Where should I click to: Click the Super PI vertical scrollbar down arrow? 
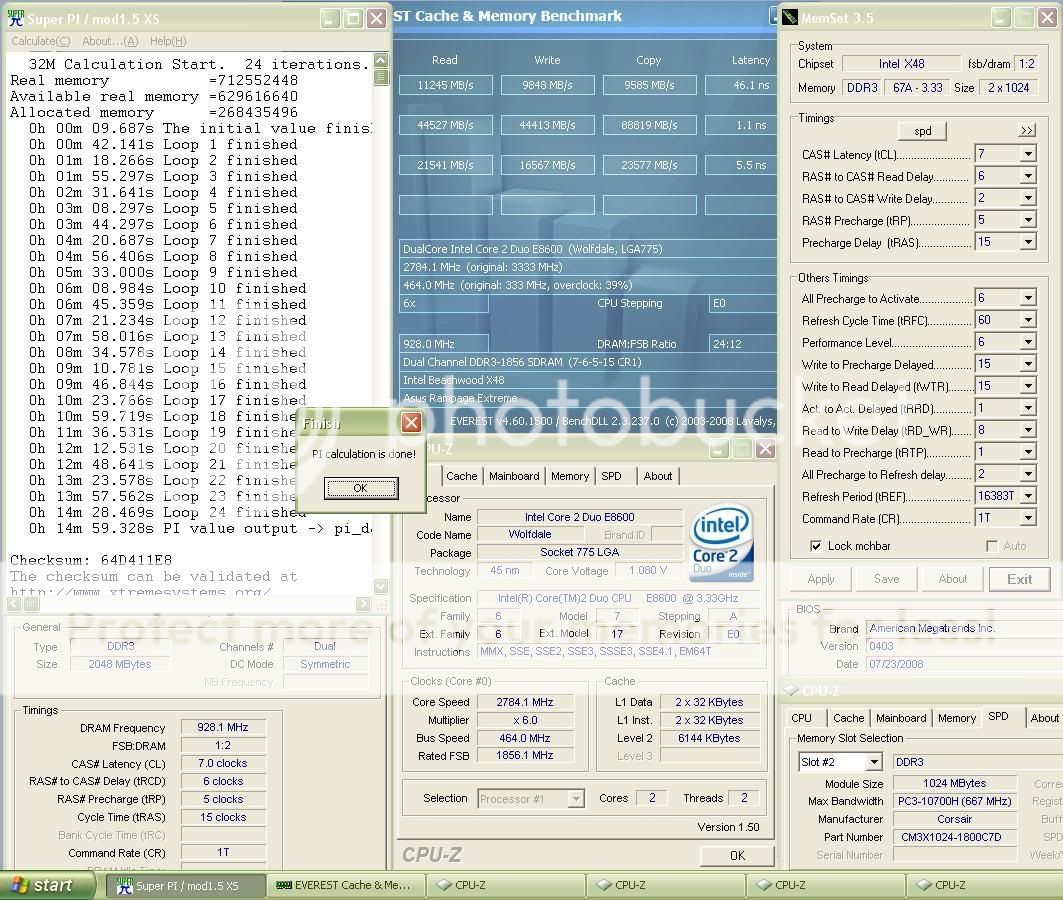coord(381,586)
